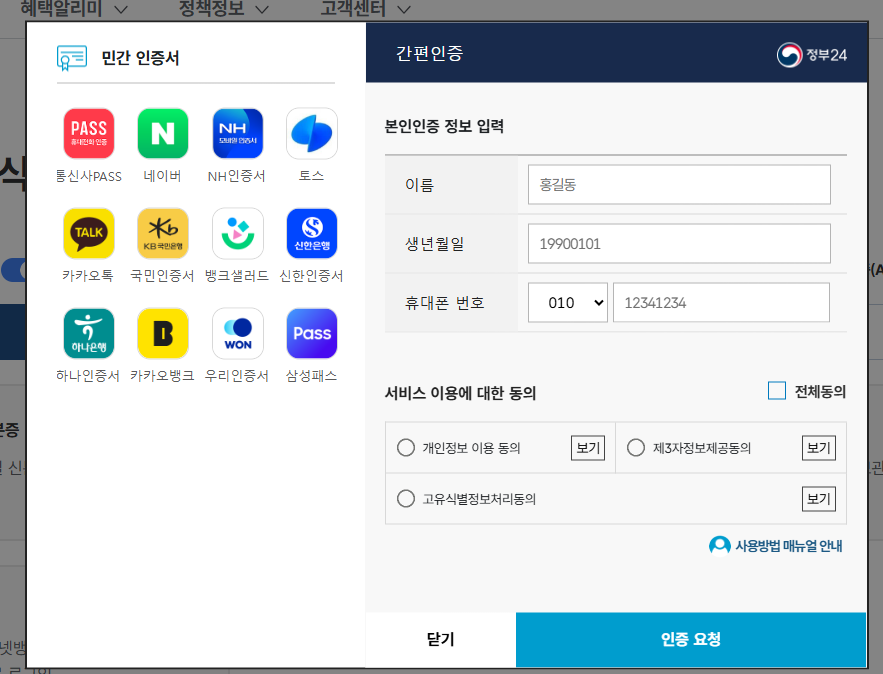883x674 pixels.
Task: Pick the 토스 certificate icon
Action: (x=312, y=133)
